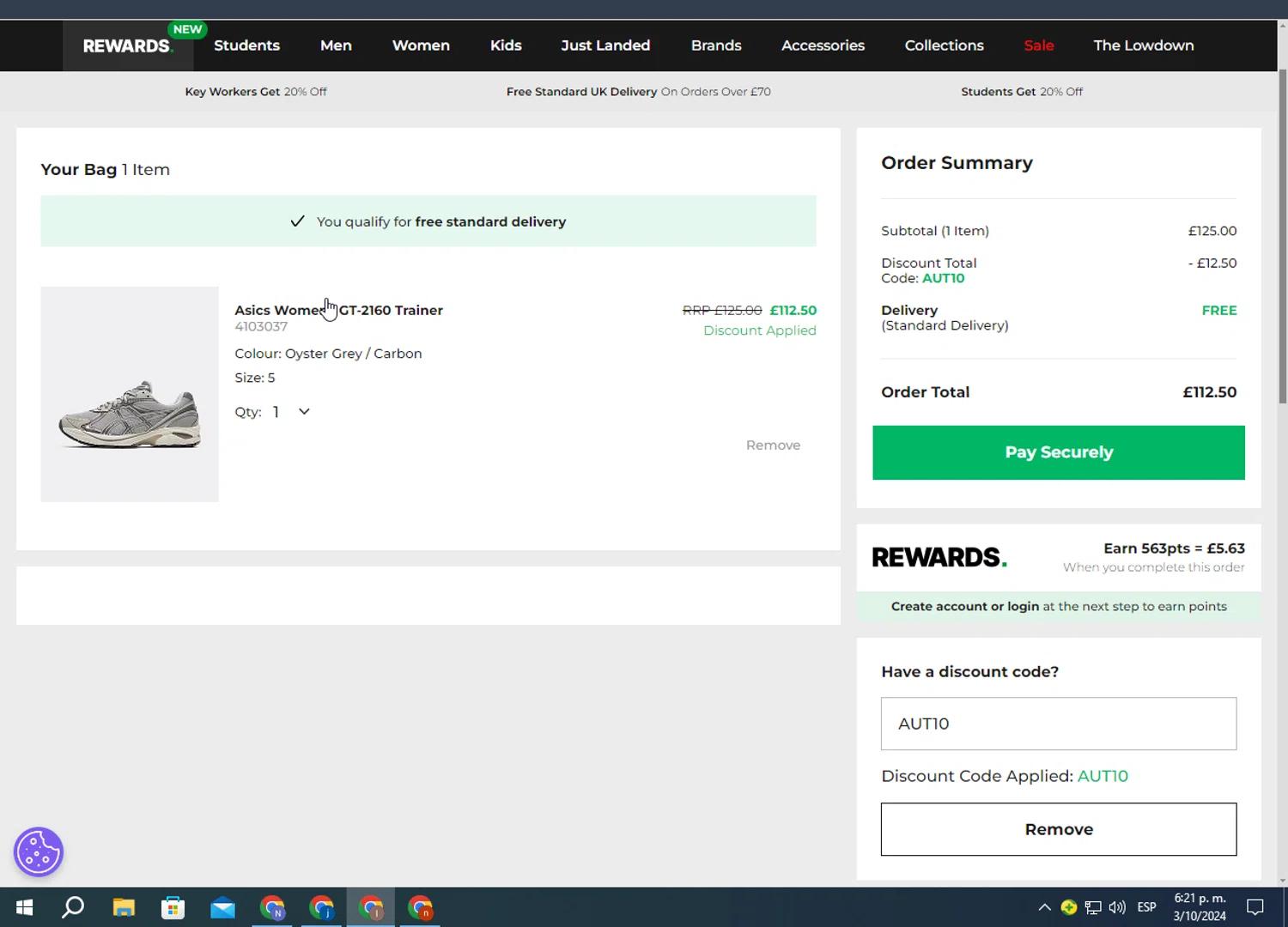This screenshot has width=1288, height=927.
Task: Click the FREE delivery value
Action: [x=1219, y=310]
